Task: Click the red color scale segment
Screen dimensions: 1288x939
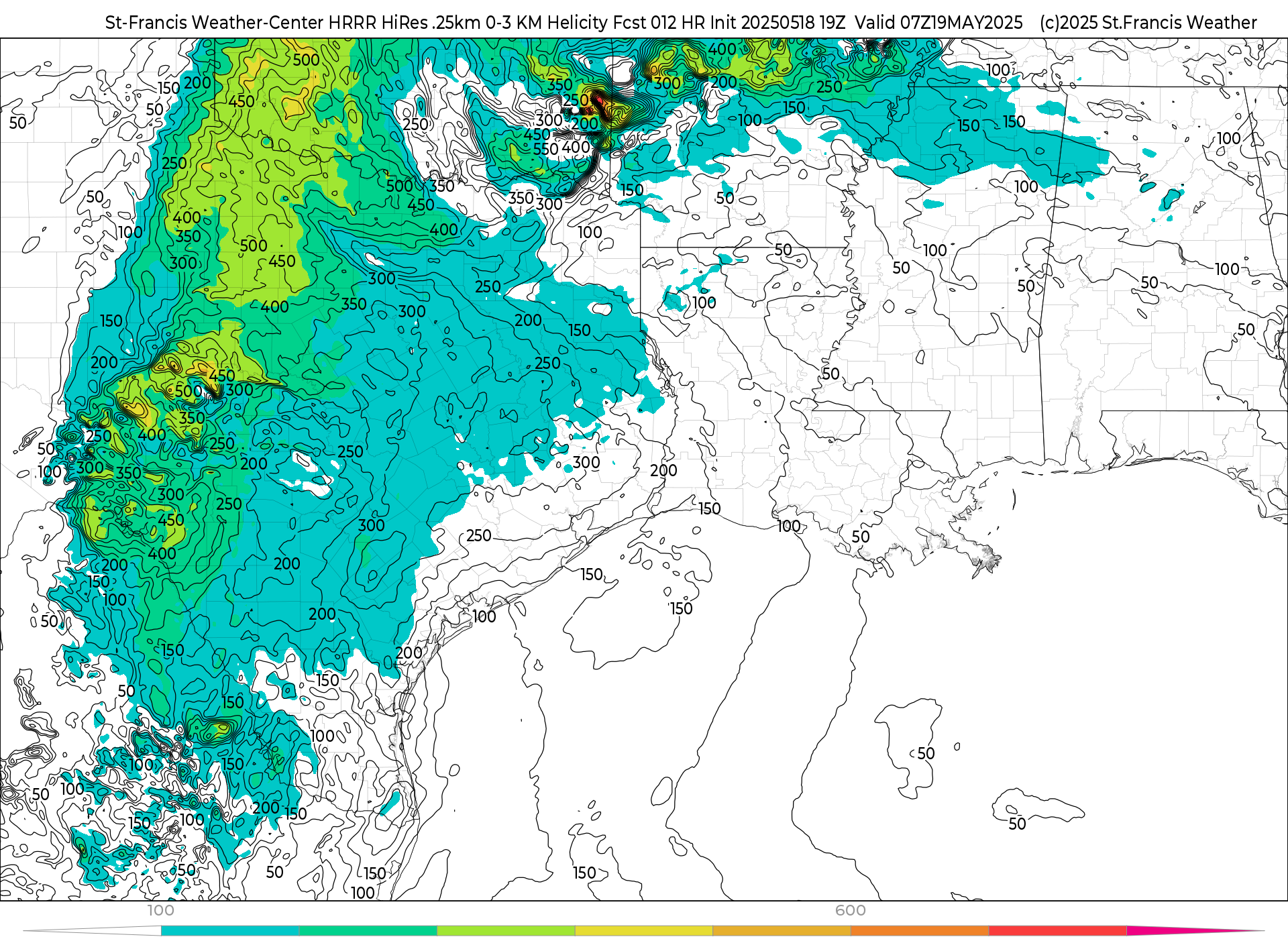Action: tap(1058, 930)
